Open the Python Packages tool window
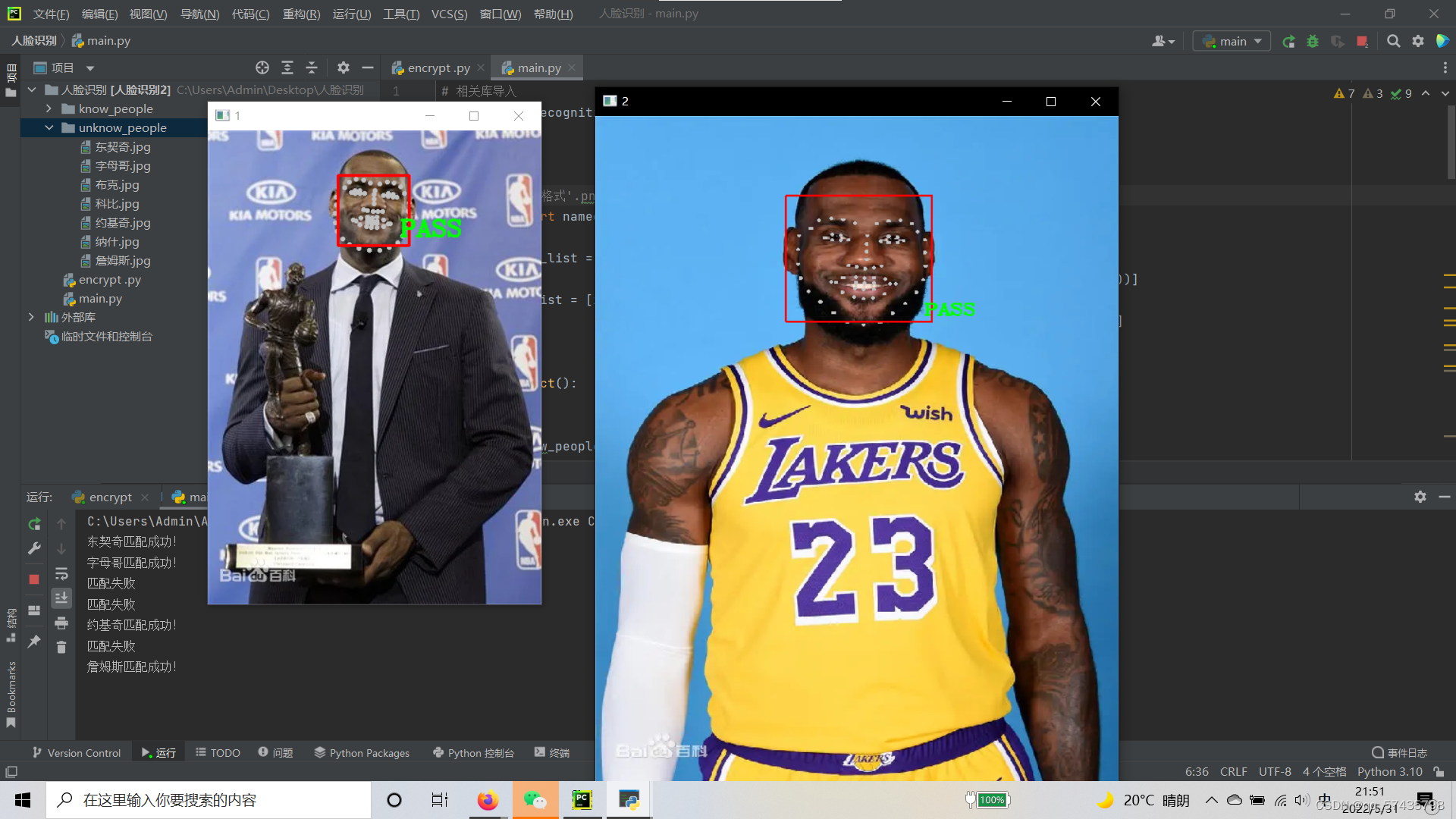This screenshot has height=819, width=1456. (x=362, y=752)
